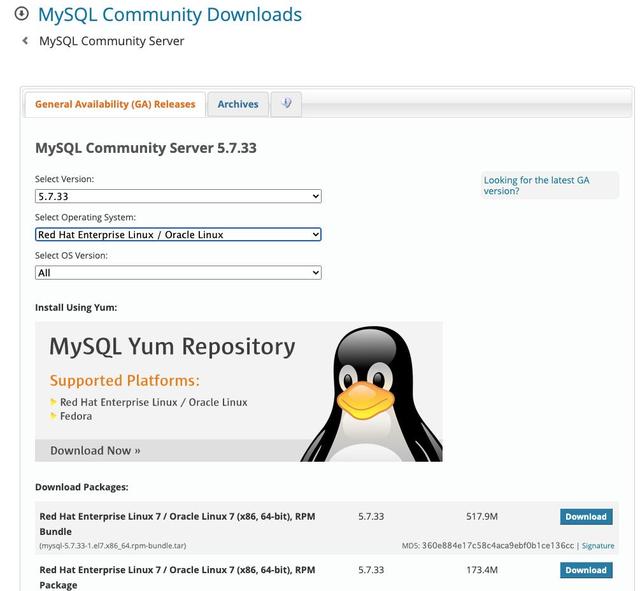
Task: Follow the 'Looking for the latest GA version?' link
Action: point(536,185)
